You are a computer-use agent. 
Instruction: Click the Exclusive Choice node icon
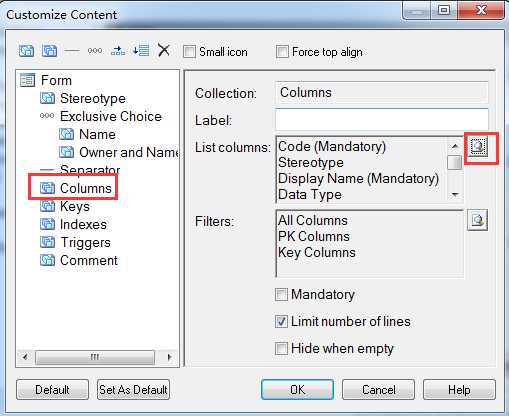coord(47,116)
